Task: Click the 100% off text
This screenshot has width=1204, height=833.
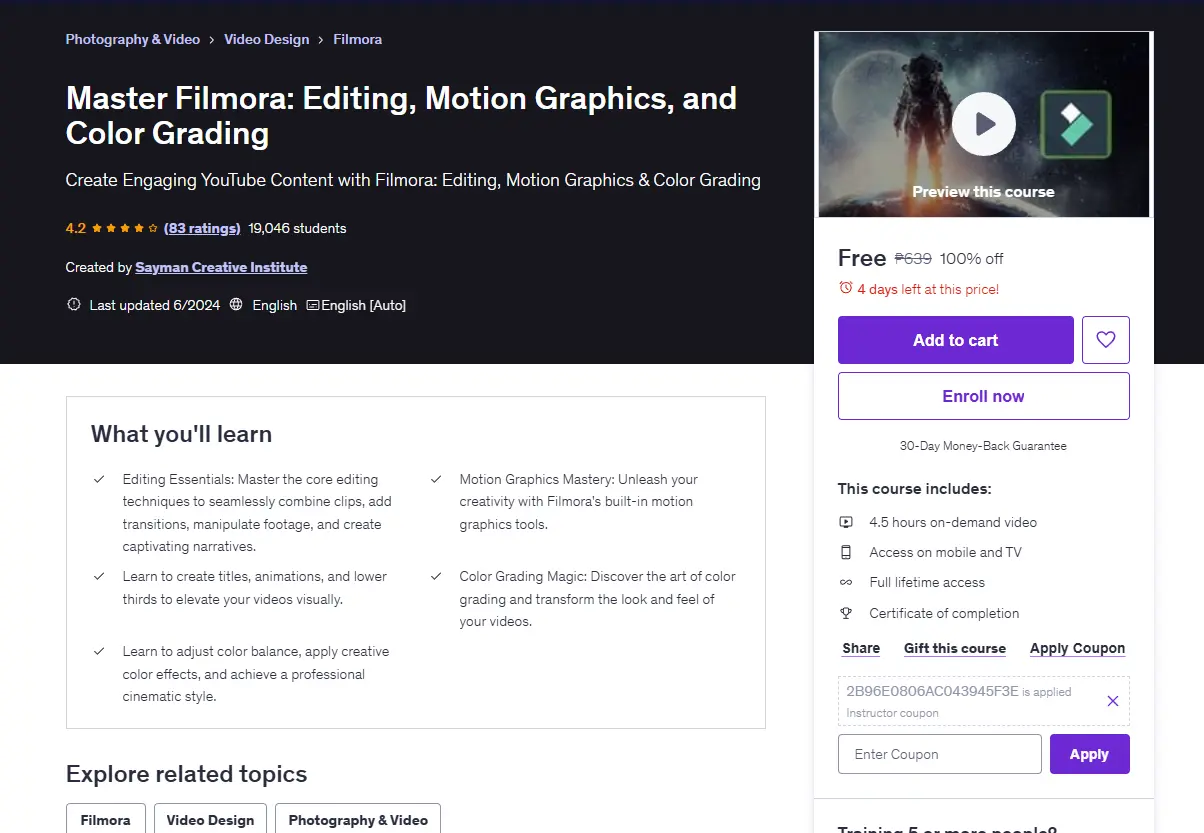Action: pos(972,258)
